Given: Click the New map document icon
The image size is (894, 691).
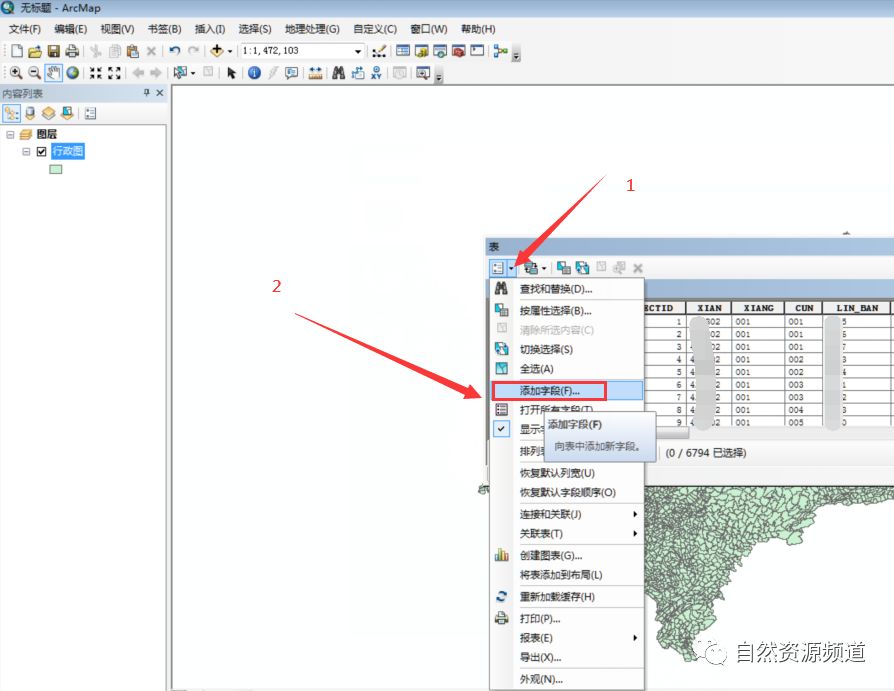Looking at the screenshot, I should coord(17,51).
